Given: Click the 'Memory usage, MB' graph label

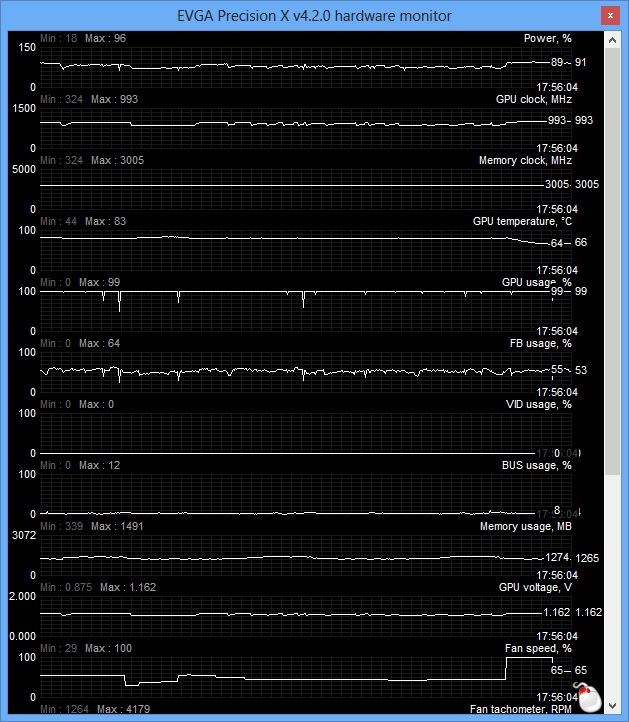Looking at the screenshot, I should click(525, 526).
